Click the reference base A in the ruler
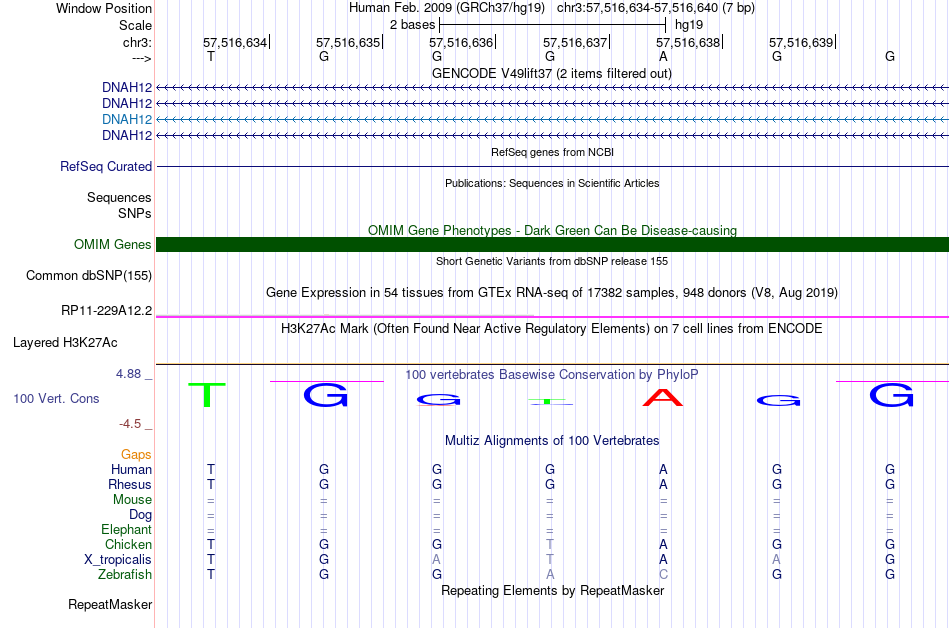The image size is (950, 628). 663,57
